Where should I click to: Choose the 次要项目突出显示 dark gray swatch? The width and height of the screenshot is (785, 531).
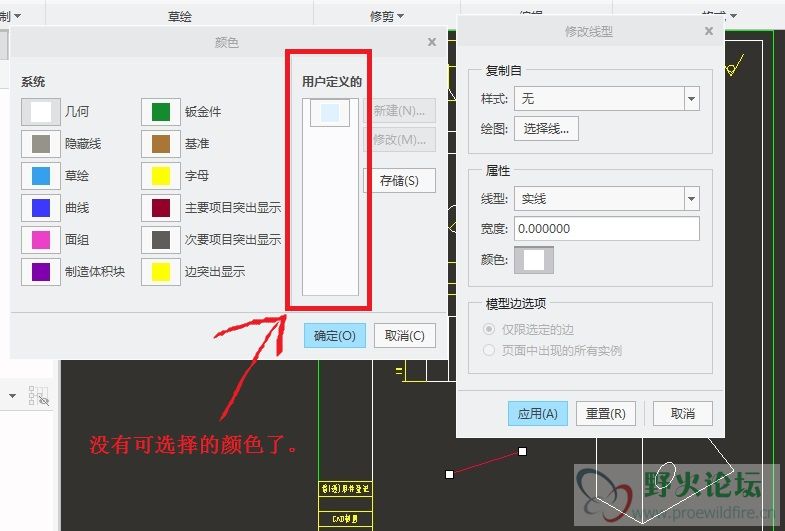pyautogui.click(x=161, y=240)
